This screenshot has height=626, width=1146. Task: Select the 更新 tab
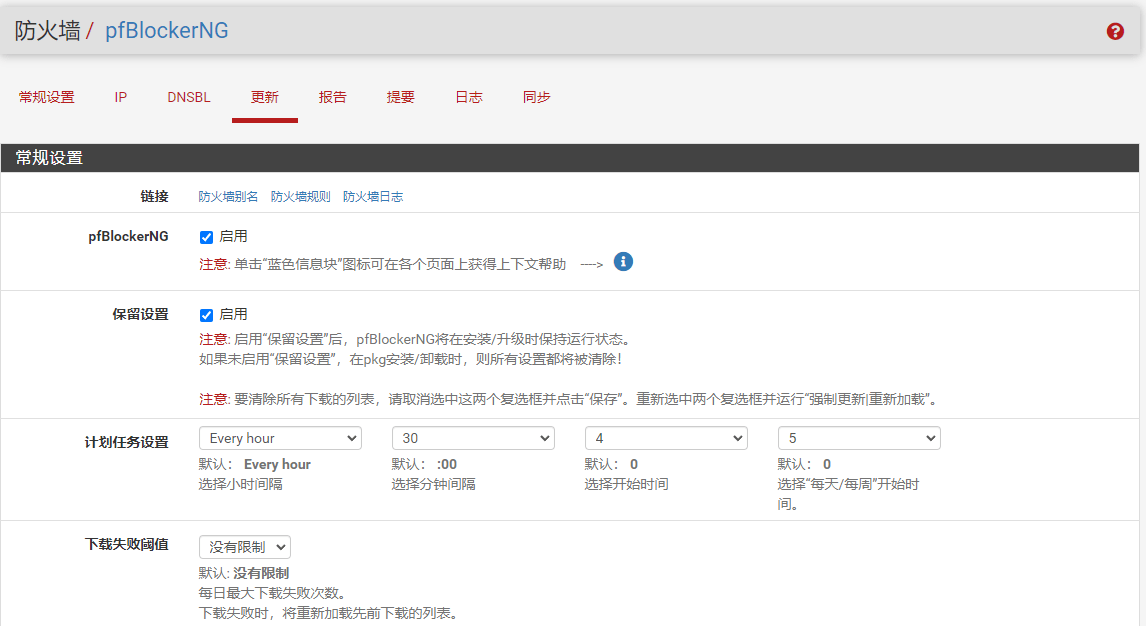click(x=265, y=97)
